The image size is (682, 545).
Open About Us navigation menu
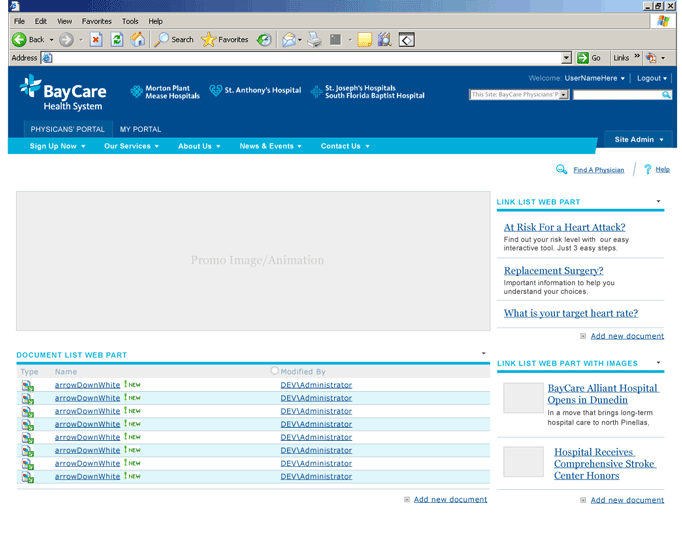pyautogui.click(x=199, y=146)
